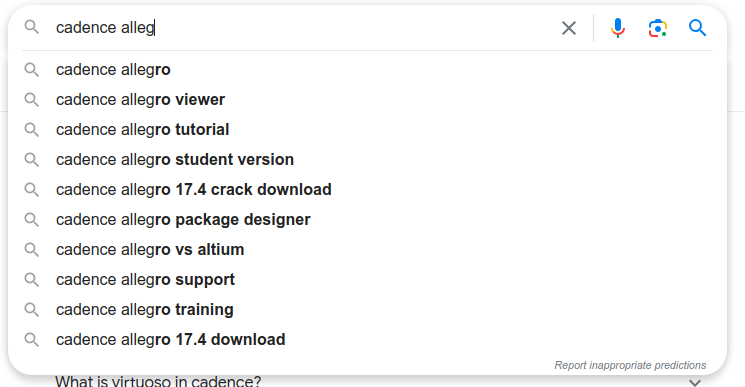The height and width of the screenshot is (387, 745).
Task: Click magnifier icon beside 'cadence allegro viewer'
Action: point(31,100)
